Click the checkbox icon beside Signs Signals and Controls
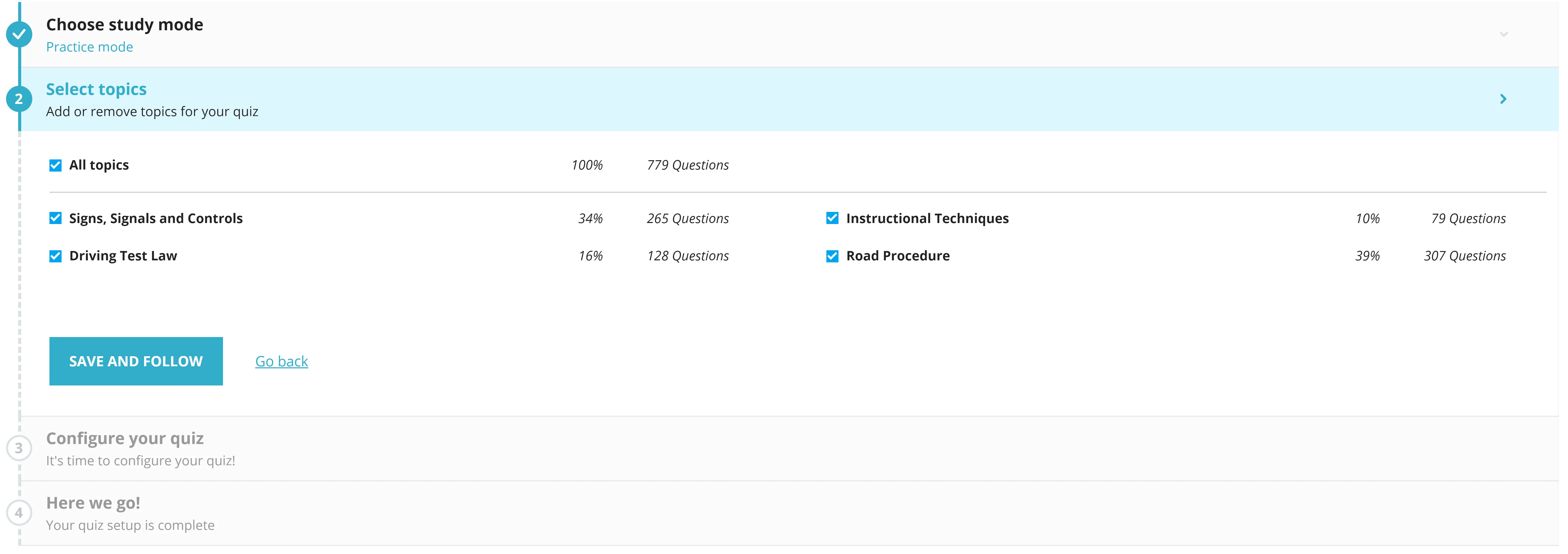Viewport: 1568px width, 554px height. click(x=55, y=218)
